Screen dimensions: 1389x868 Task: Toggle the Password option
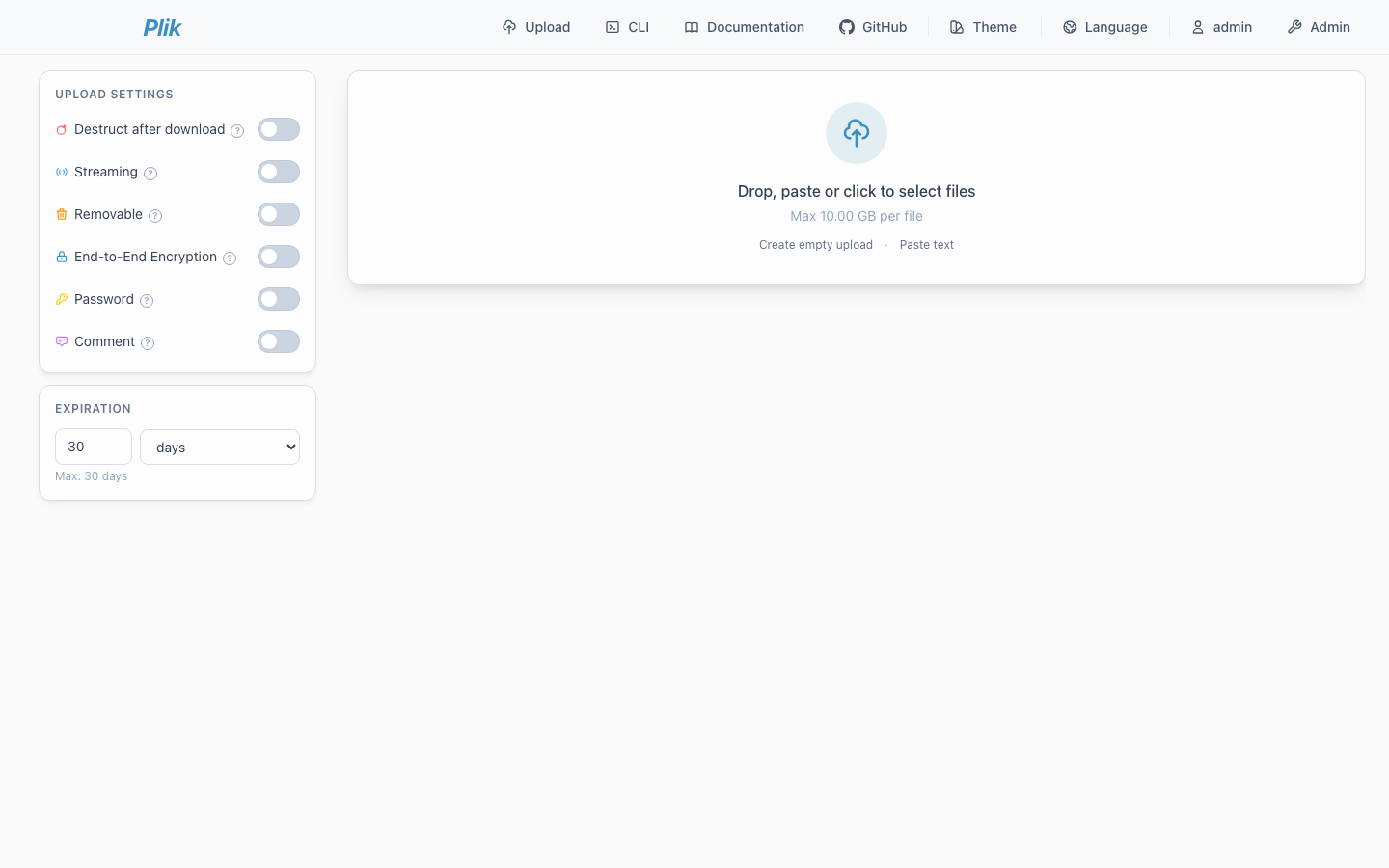click(x=279, y=299)
